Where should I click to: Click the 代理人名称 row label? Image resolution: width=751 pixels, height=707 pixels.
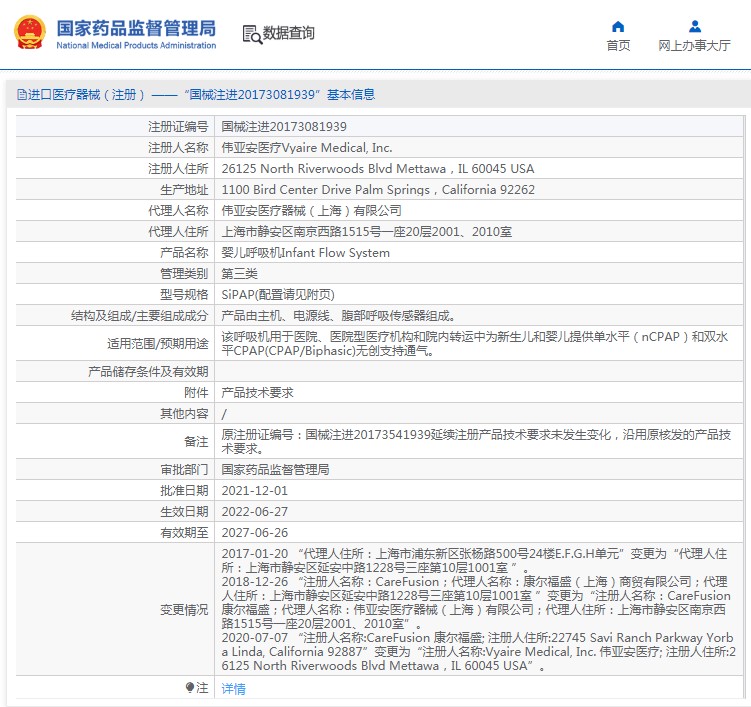pyautogui.click(x=178, y=211)
